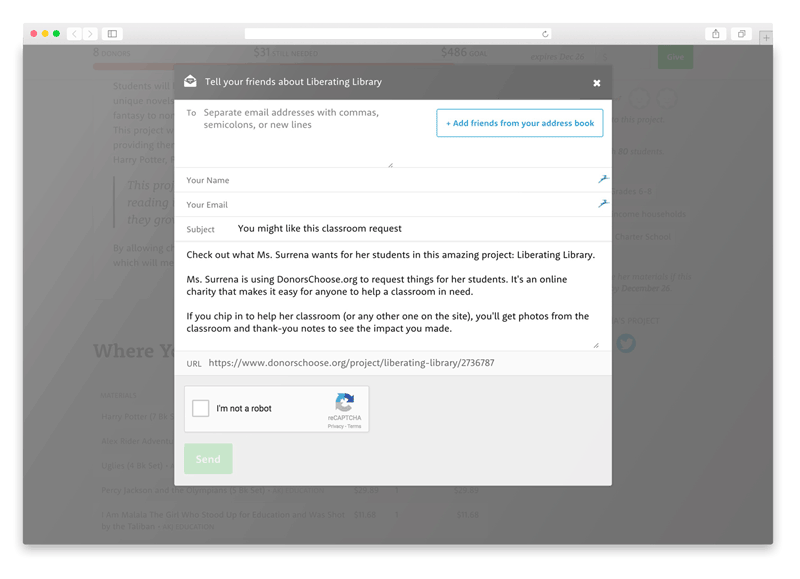The height and width of the screenshot is (579, 800).
Task: Click the autofill icon in Your Email field
Action: pos(603,204)
